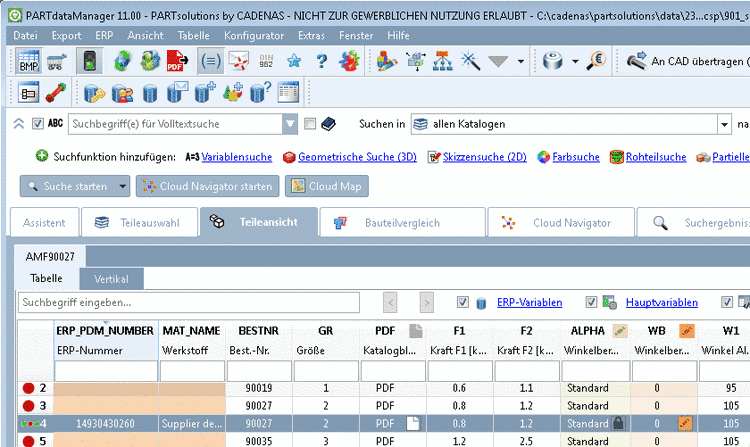
Task: Click the Suchbegriff eingeben table search field
Action: click(189, 303)
